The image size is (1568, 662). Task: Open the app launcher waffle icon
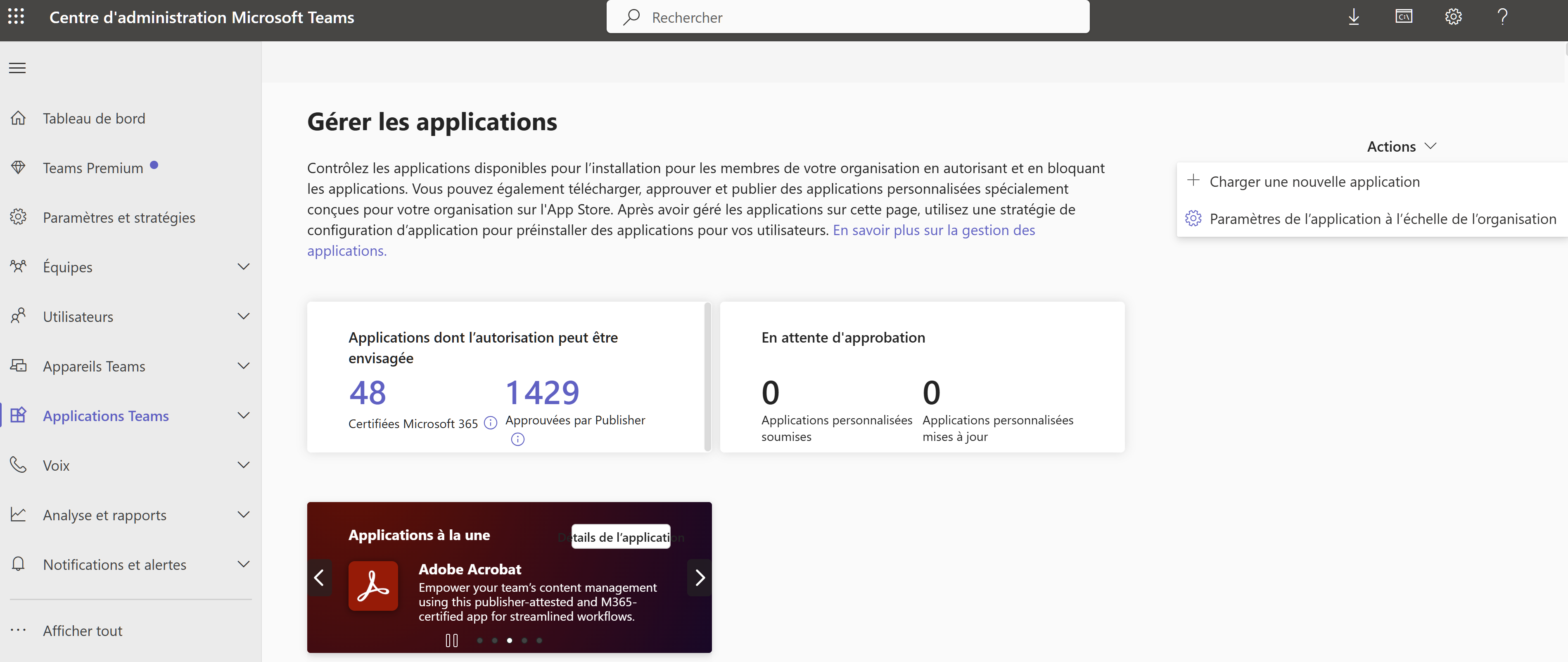[17, 17]
